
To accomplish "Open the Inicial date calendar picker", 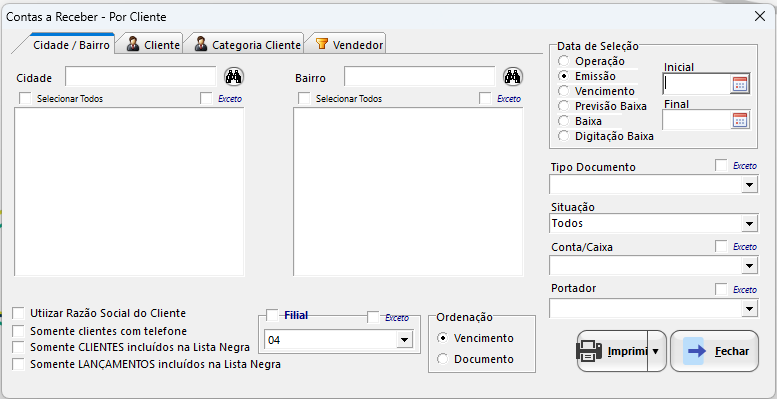I will tap(740, 84).
